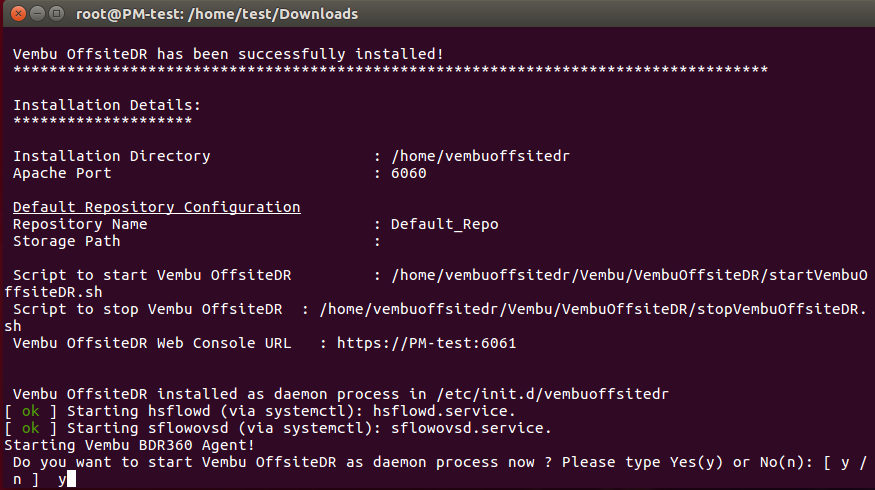
Task: Close the terminal window
Action: coord(18,13)
